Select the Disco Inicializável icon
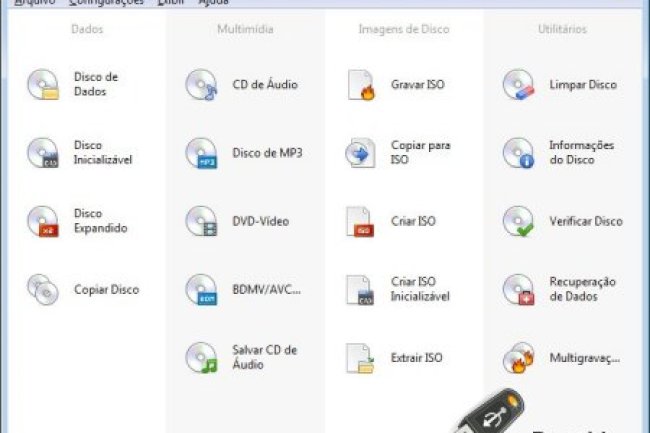This screenshot has height=433, width=650. [44, 153]
